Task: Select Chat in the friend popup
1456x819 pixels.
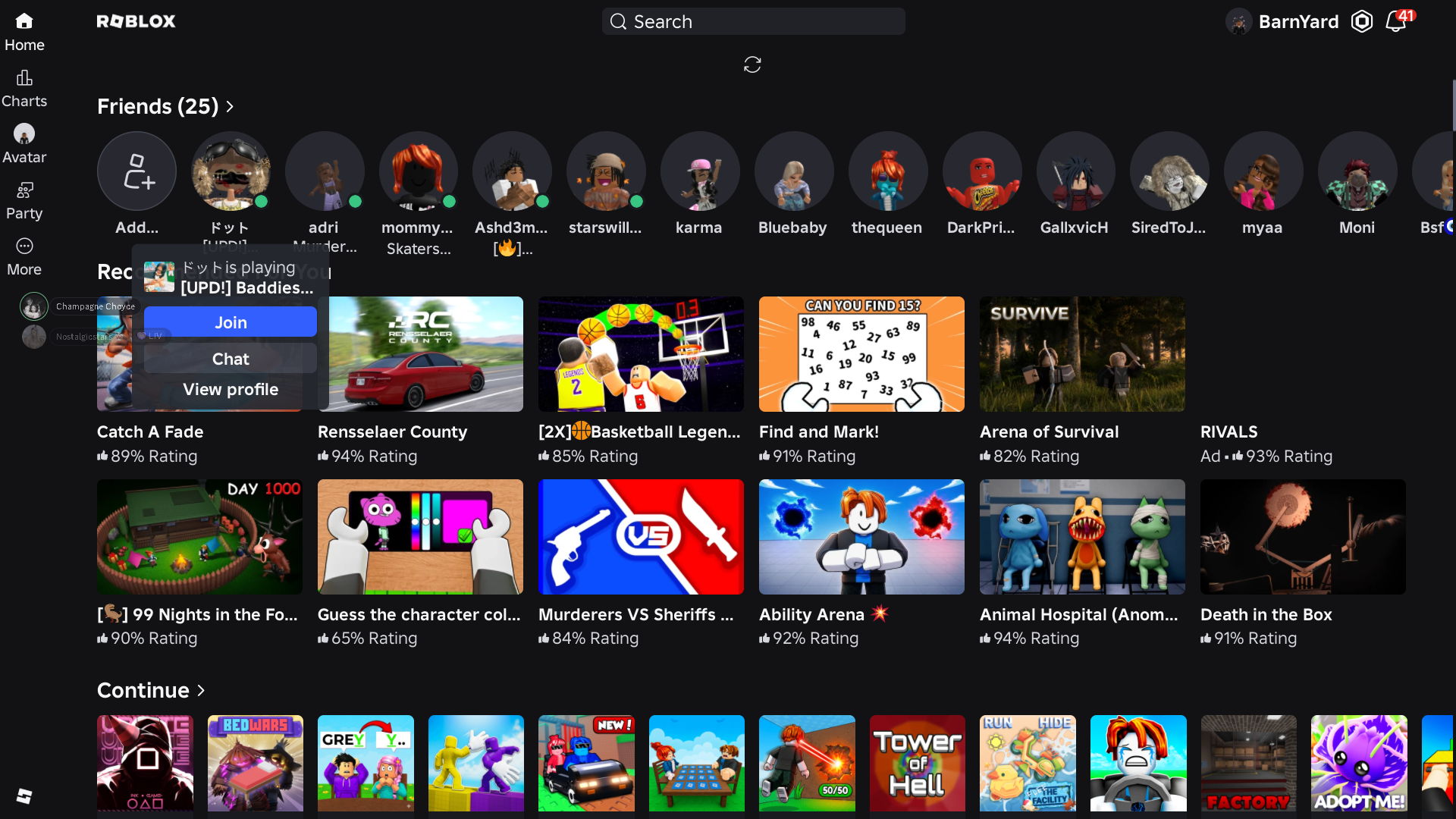Action: [231, 359]
